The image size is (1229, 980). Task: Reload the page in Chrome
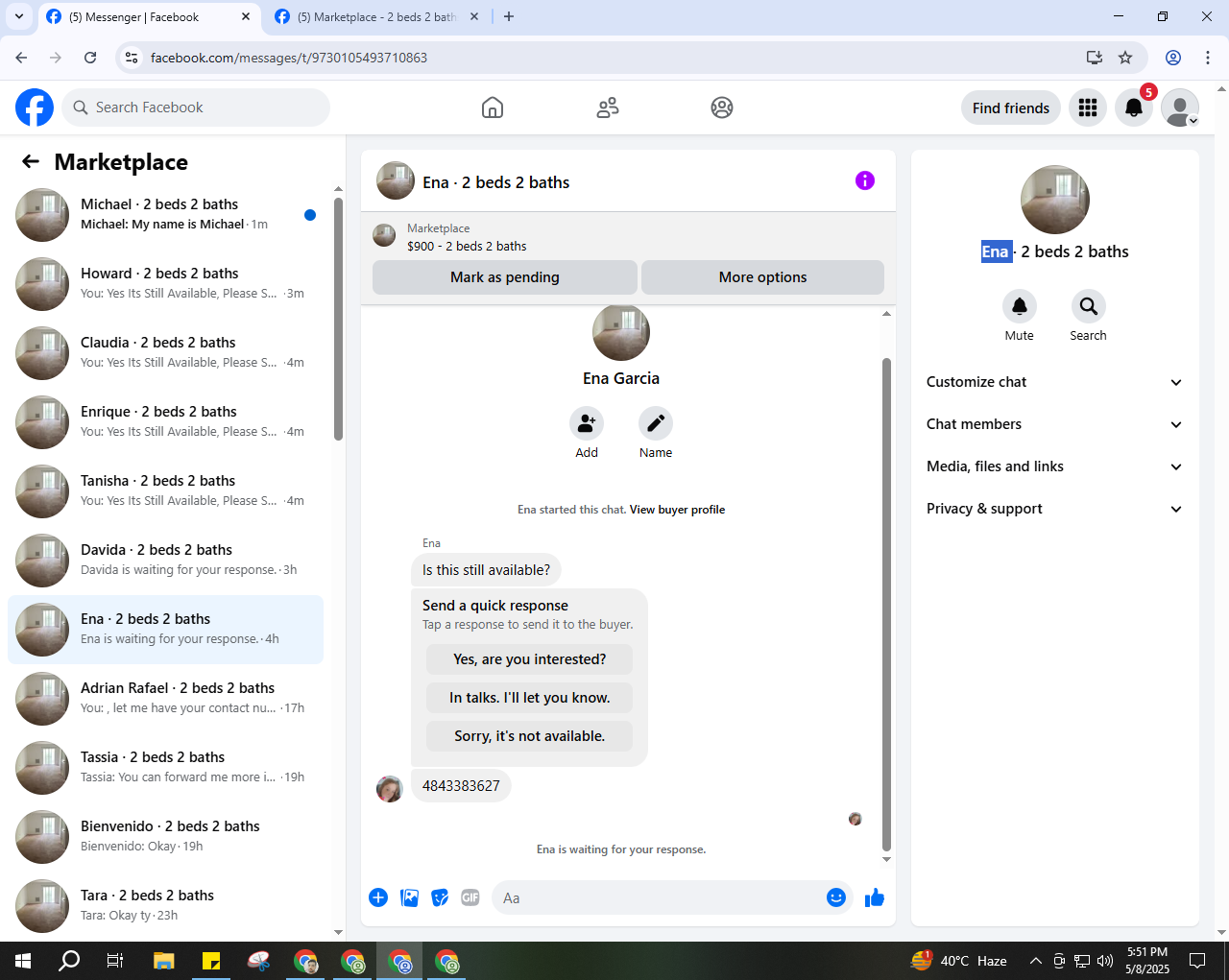(x=90, y=58)
